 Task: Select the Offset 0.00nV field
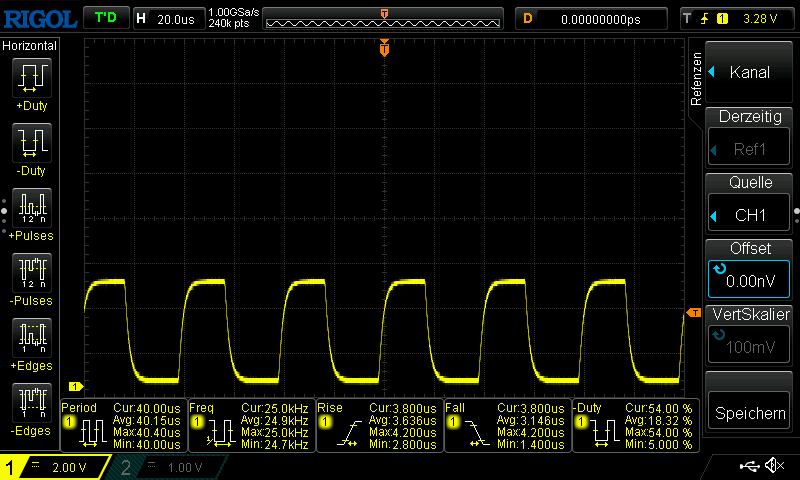[x=749, y=279]
